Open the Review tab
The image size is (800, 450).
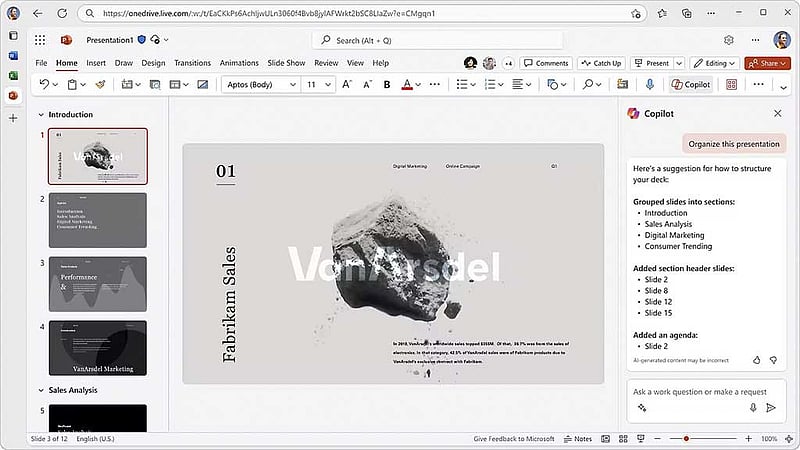[x=326, y=63]
